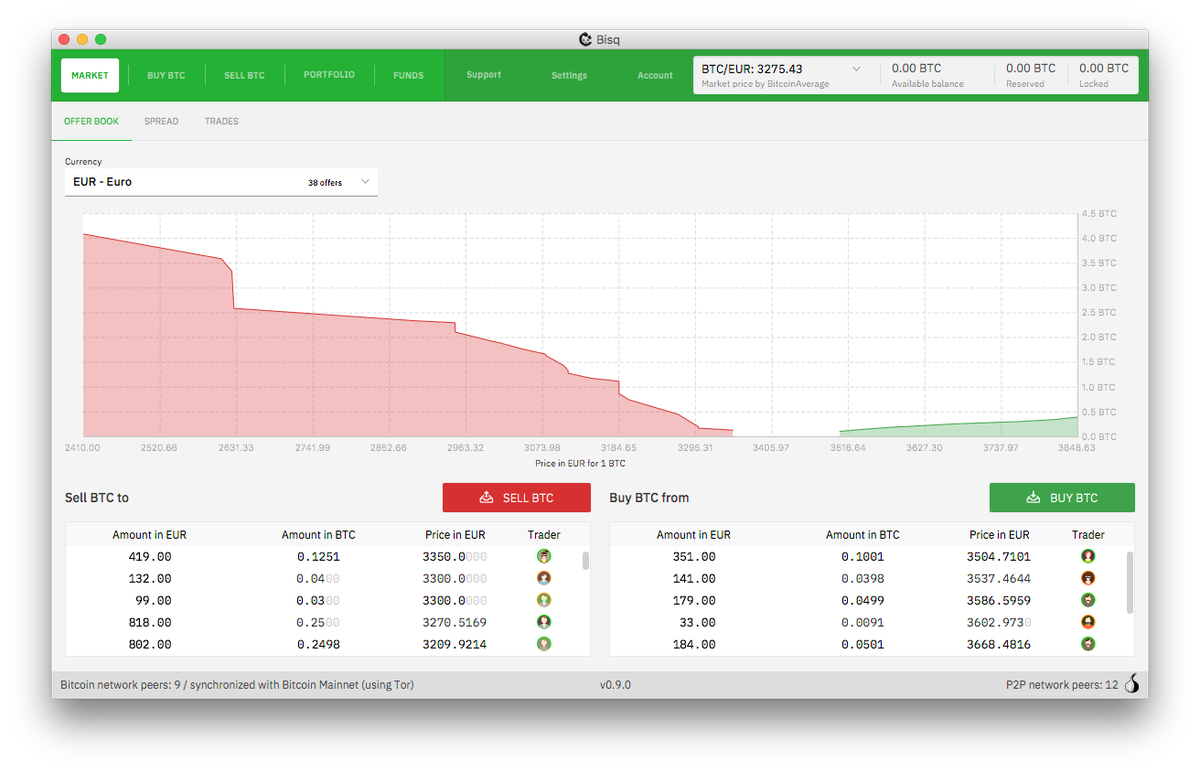Click the Locked 0.00 BTC value
1200x772 pixels.
point(1104,68)
